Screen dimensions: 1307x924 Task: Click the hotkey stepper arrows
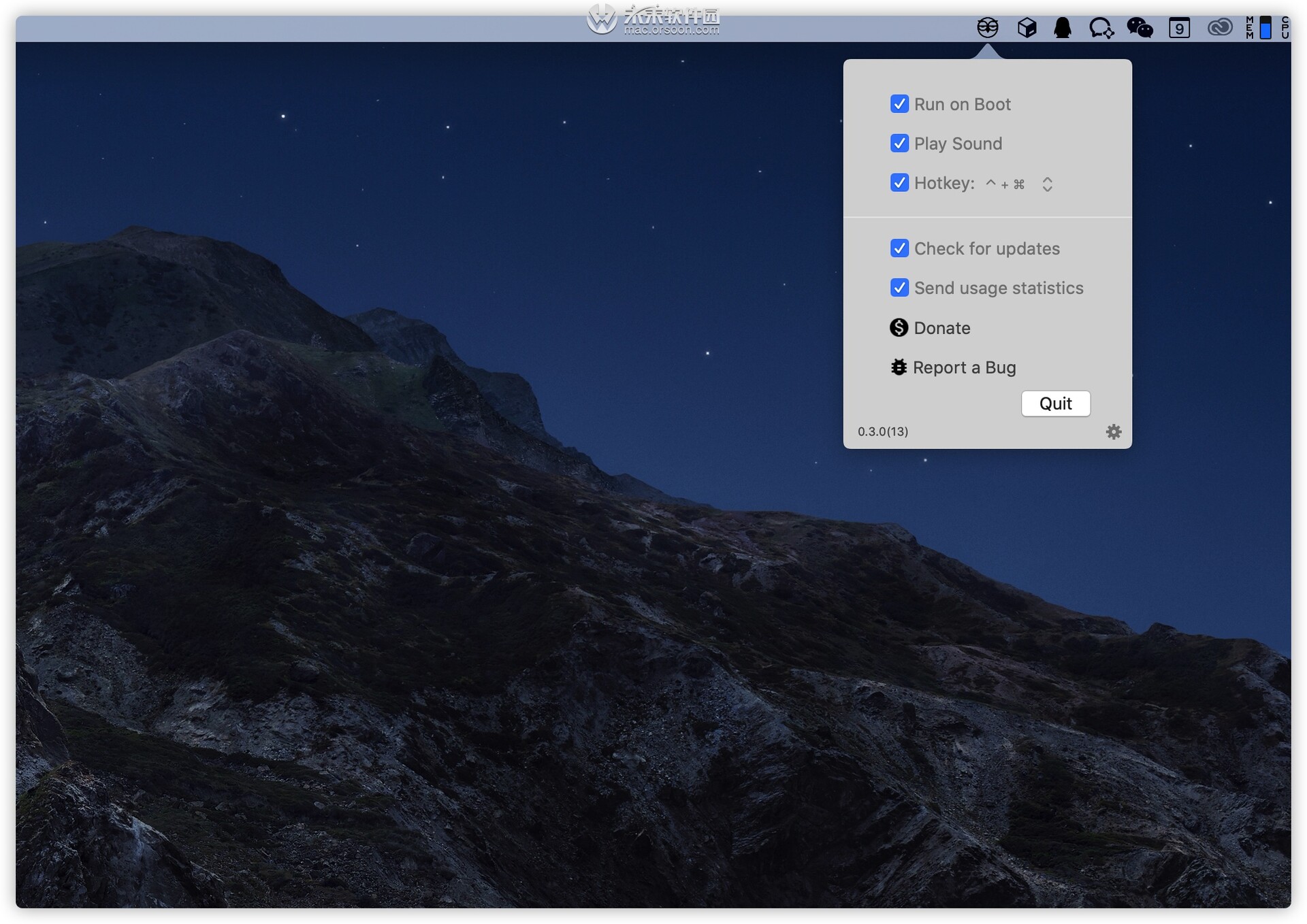[x=1047, y=184]
